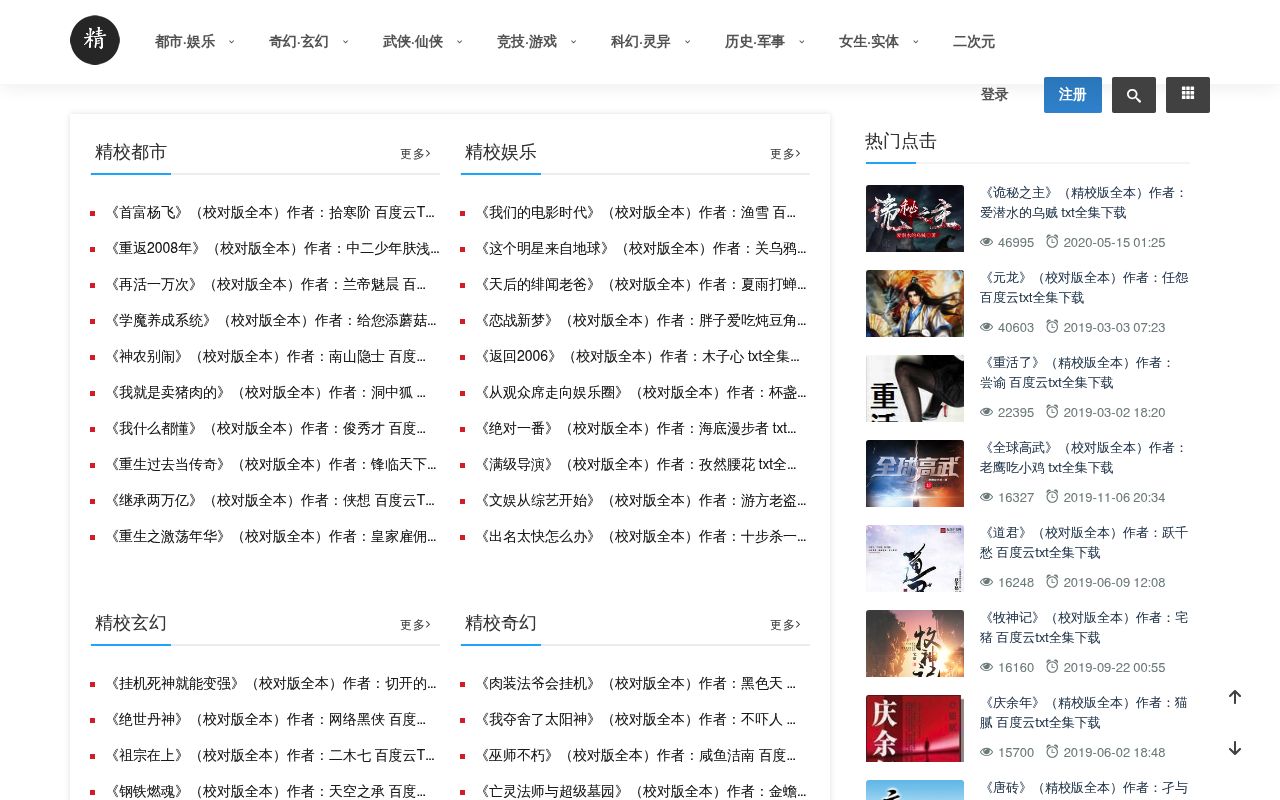1280x800 pixels.
Task: Expand the 历史·军事 dropdown arrow
Action: (x=801, y=42)
